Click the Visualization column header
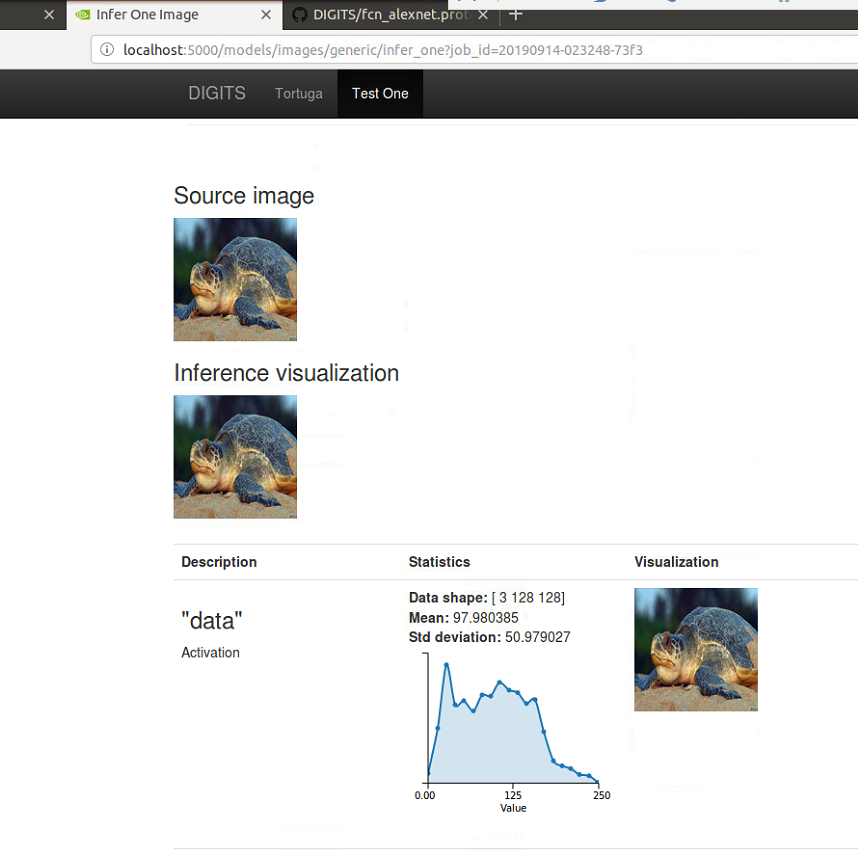The image size is (858, 850). [676, 562]
